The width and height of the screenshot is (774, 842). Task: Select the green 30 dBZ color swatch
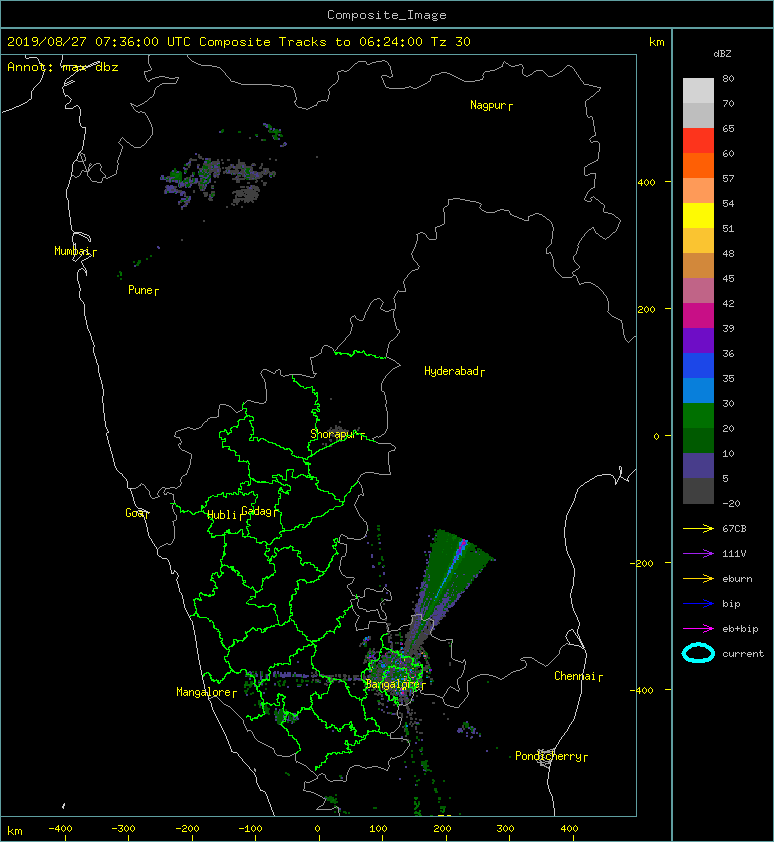[x=698, y=415]
